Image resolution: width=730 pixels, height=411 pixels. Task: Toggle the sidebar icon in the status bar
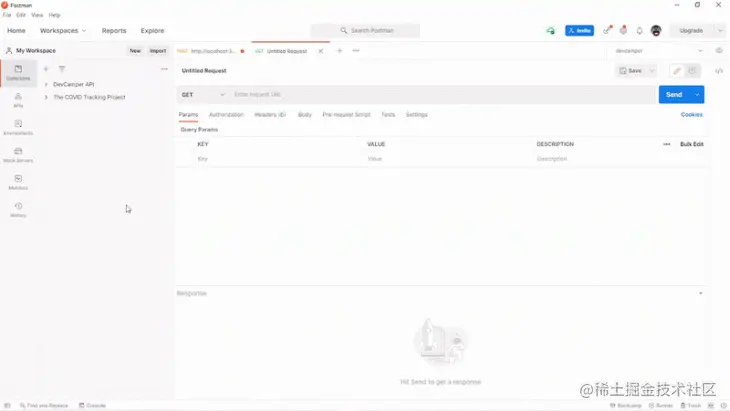[7, 405]
